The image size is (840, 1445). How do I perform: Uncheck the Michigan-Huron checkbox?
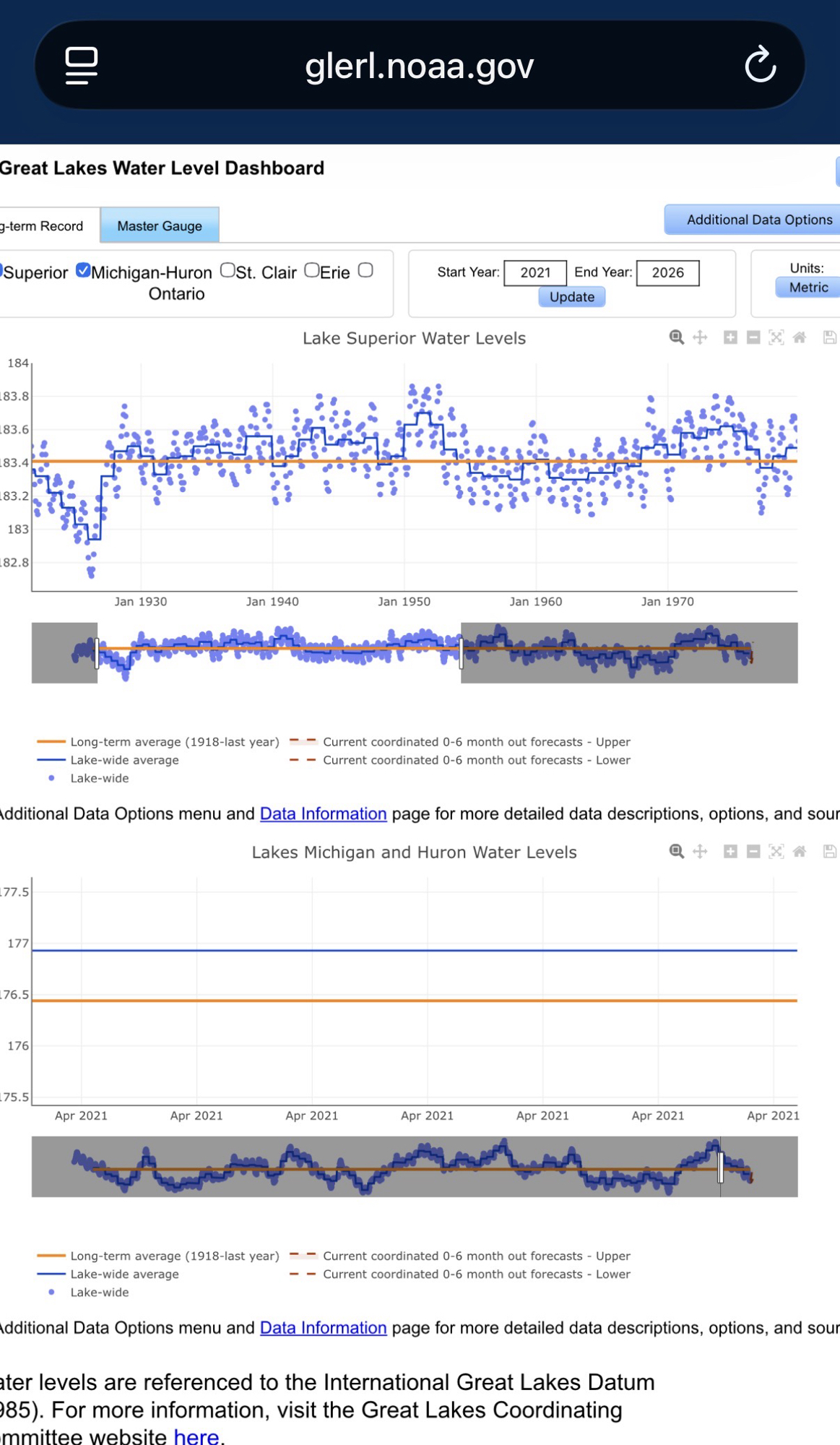tap(83, 271)
